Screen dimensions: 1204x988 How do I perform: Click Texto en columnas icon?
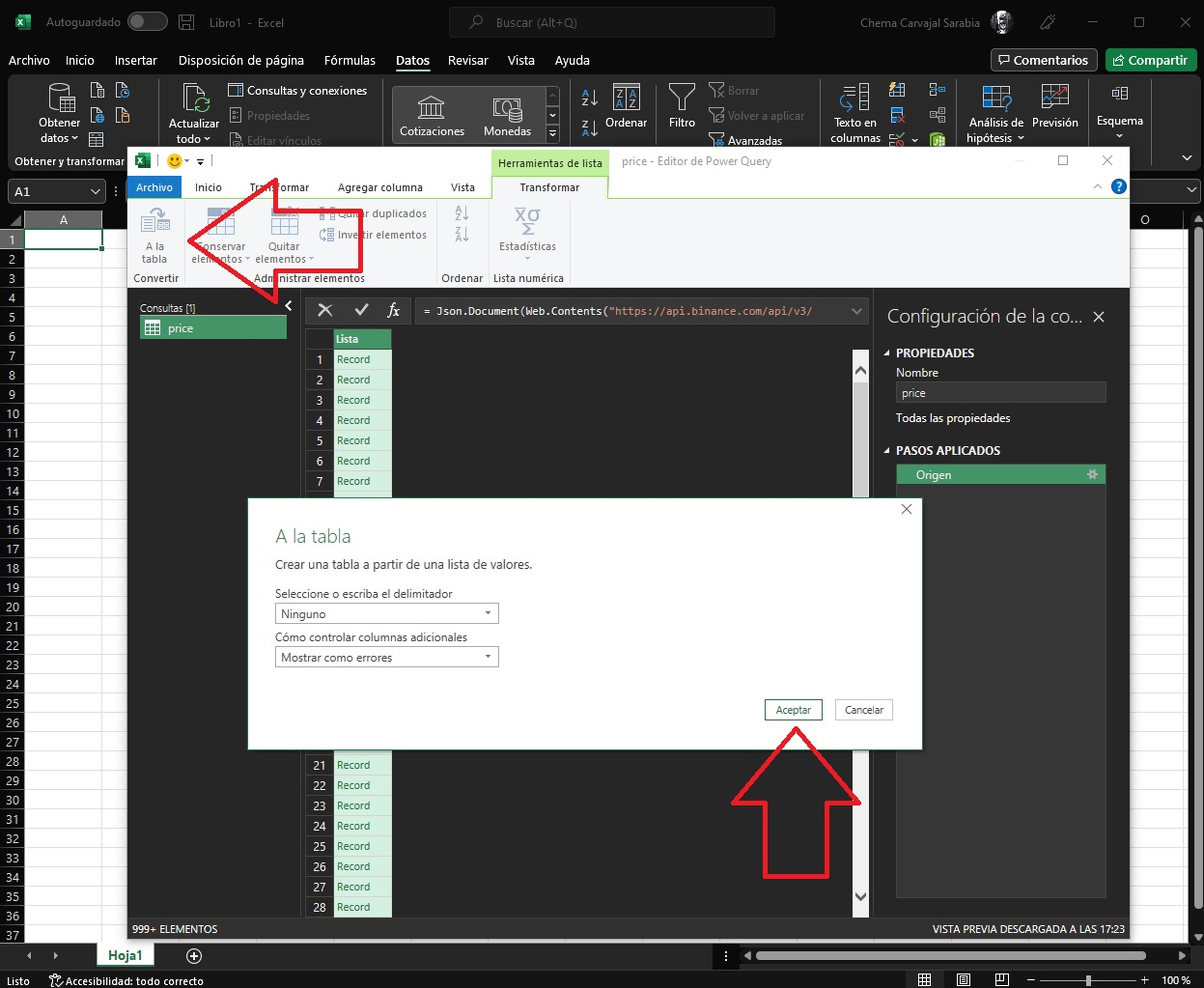coord(855,98)
